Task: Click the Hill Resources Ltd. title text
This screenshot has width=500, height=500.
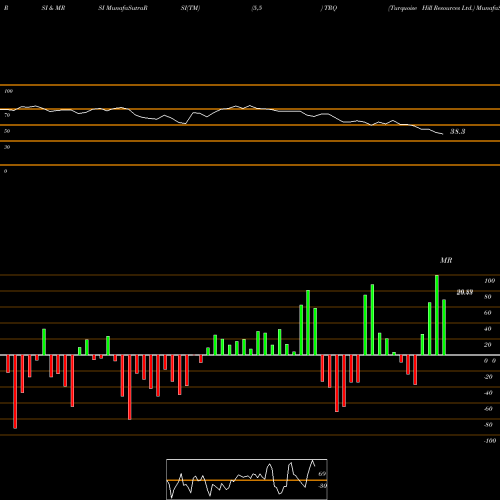Action: 448,8
